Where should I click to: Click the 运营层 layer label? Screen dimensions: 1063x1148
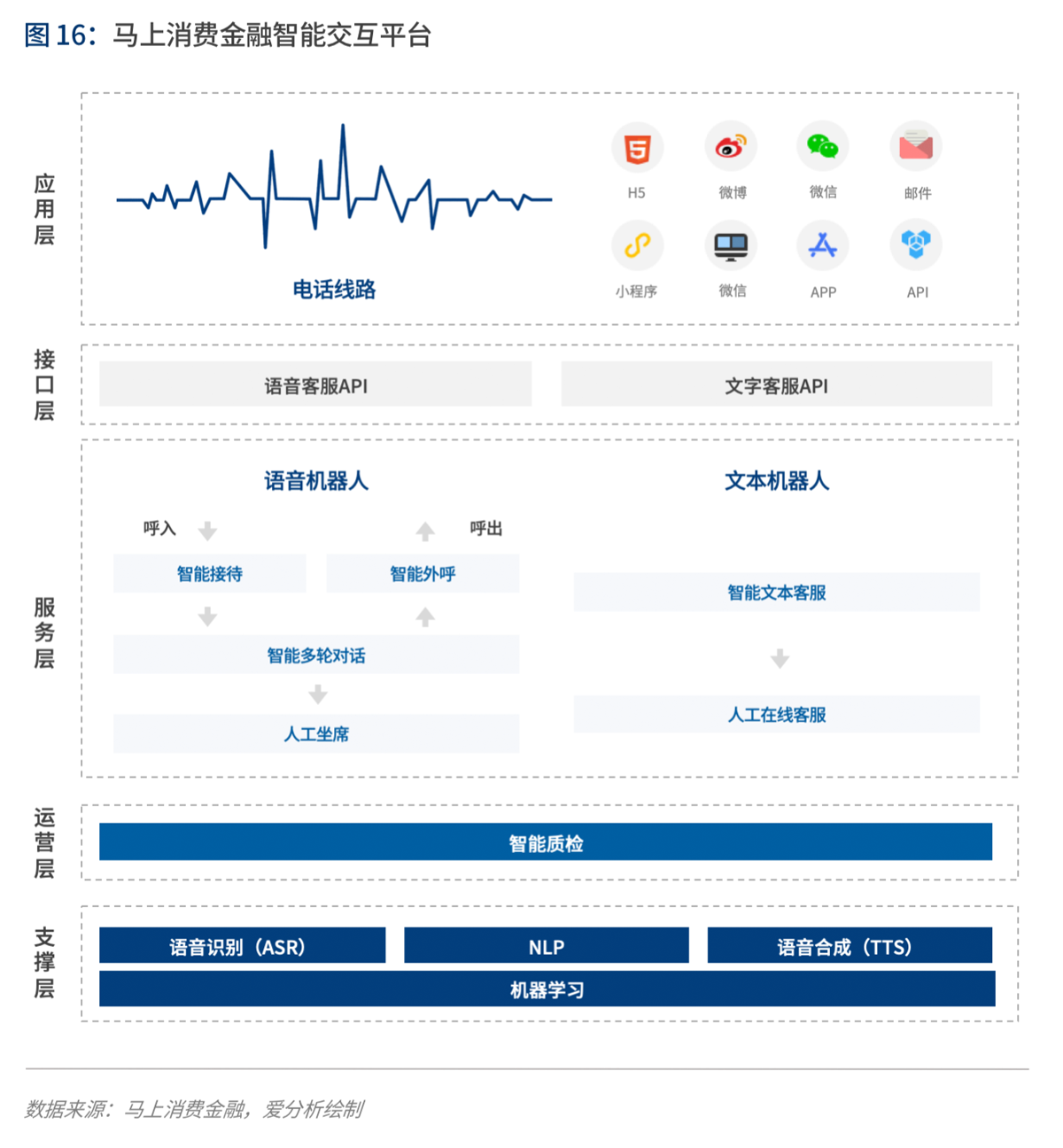pyautogui.click(x=44, y=842)
